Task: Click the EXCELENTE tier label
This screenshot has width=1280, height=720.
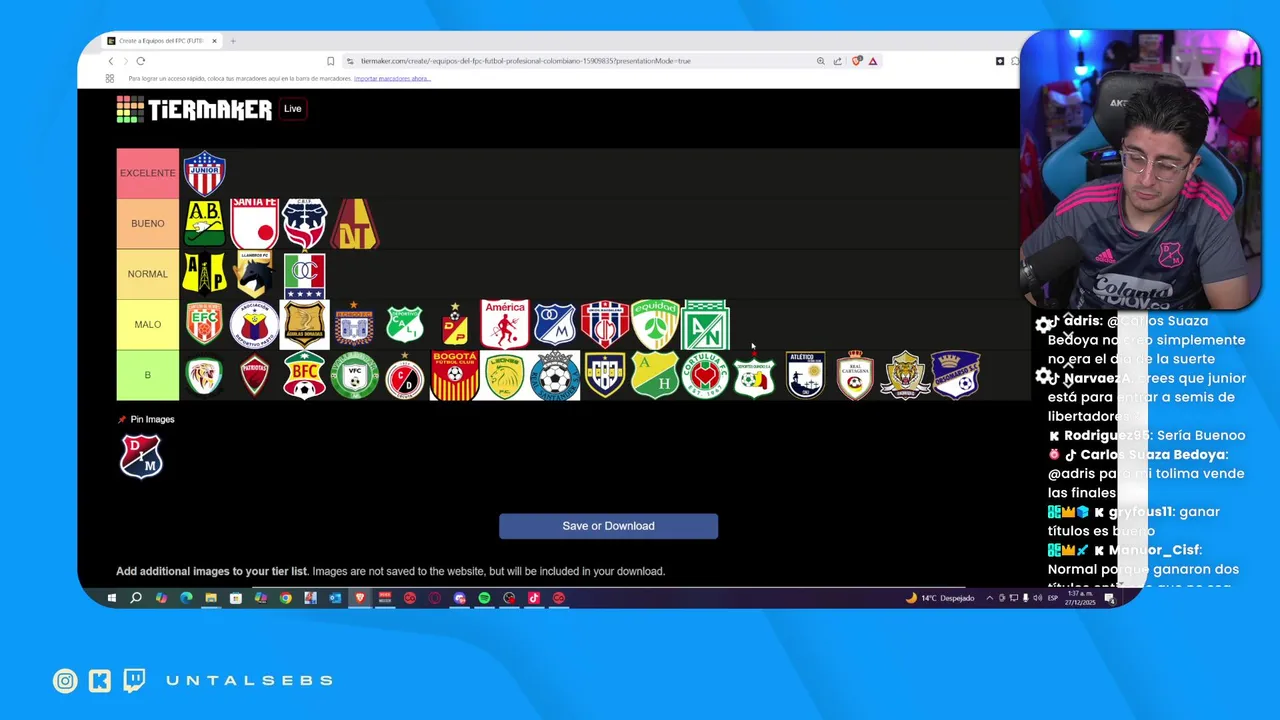Action: point(148,173)
